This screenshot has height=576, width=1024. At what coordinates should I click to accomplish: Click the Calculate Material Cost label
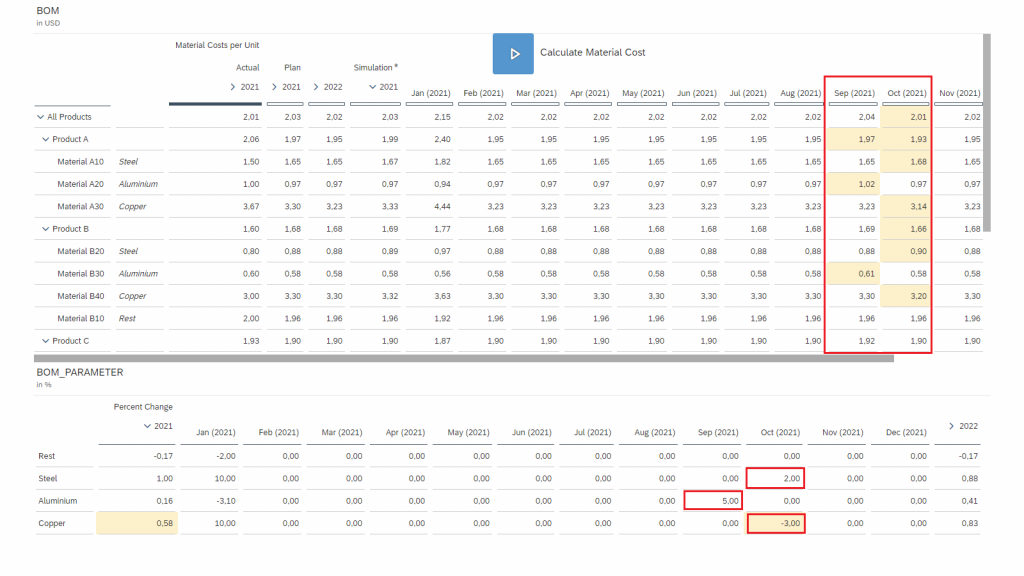coord(592,53)
